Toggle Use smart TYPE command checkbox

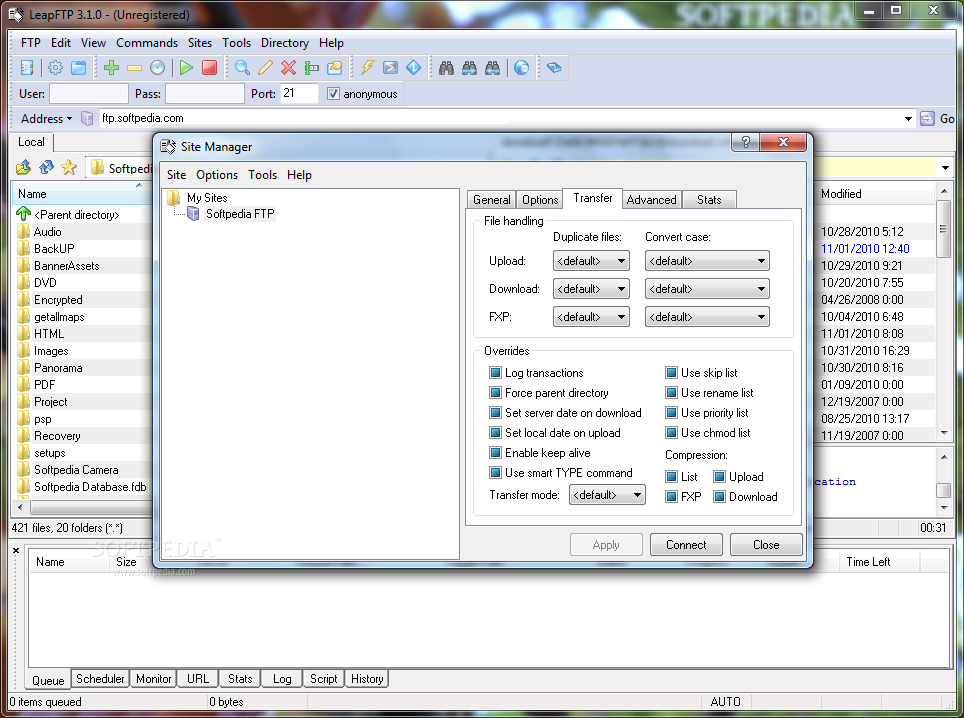pos(496,473)
